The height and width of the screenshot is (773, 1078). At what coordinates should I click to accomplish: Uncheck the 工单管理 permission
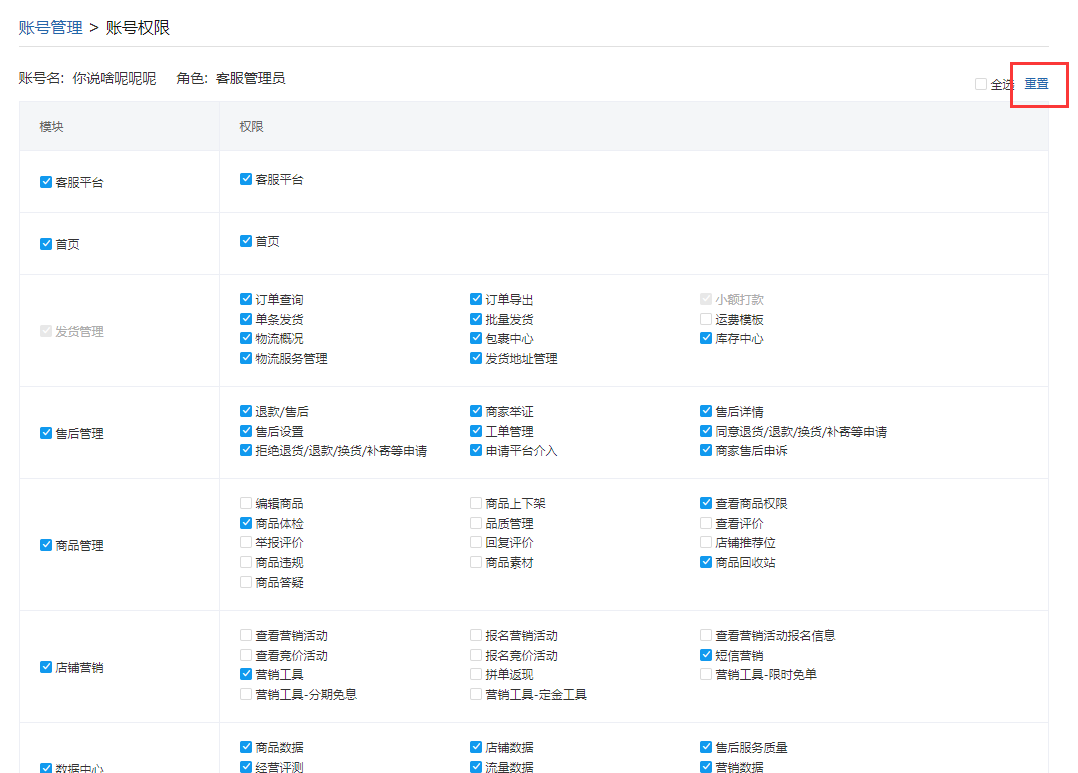pos(476,431)
